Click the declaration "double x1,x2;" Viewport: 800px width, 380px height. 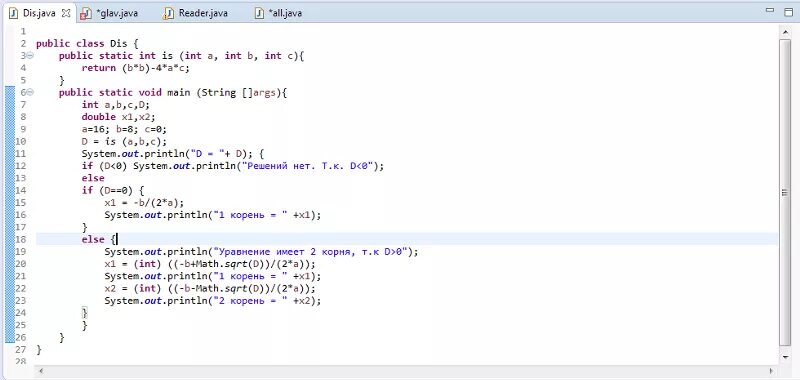point(119,117)
